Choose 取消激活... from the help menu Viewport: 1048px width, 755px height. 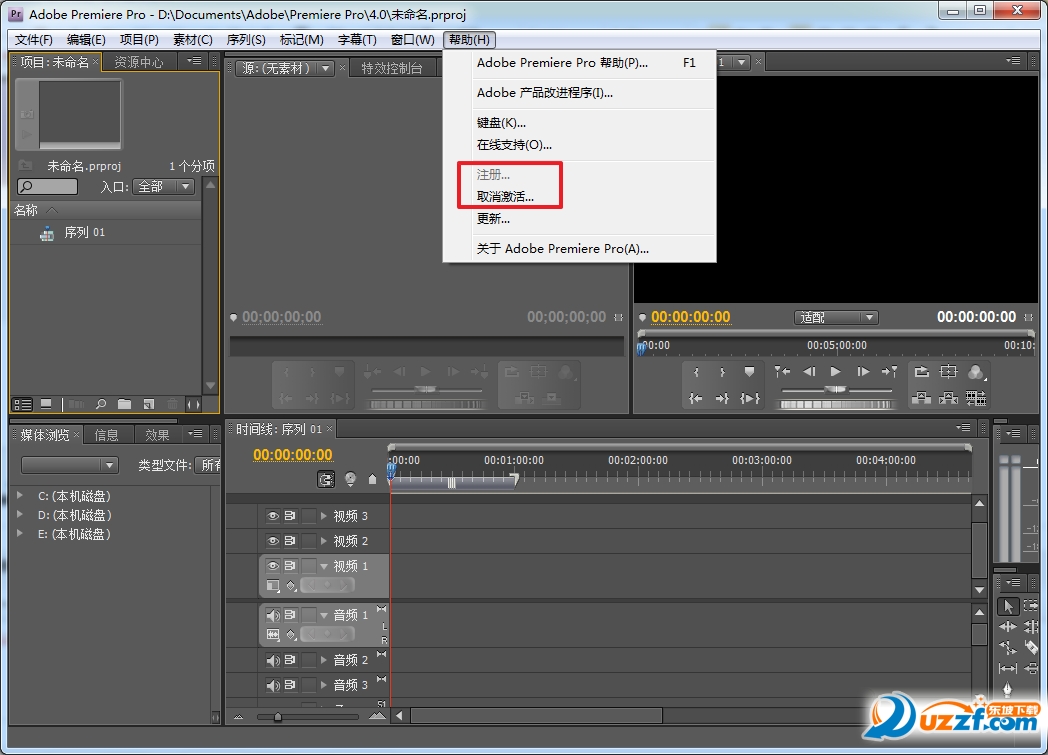click(x=505, y=196)
